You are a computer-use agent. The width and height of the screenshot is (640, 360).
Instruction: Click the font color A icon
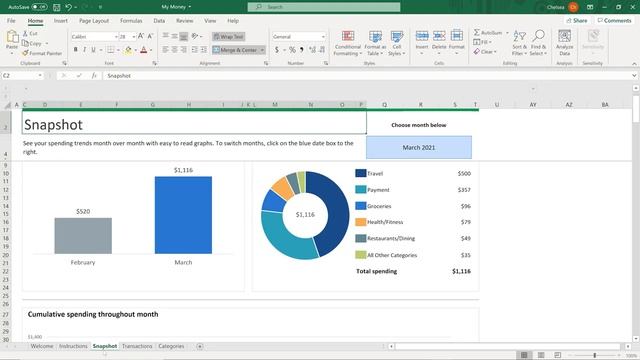pyautogui.click(x=143, y=50)
